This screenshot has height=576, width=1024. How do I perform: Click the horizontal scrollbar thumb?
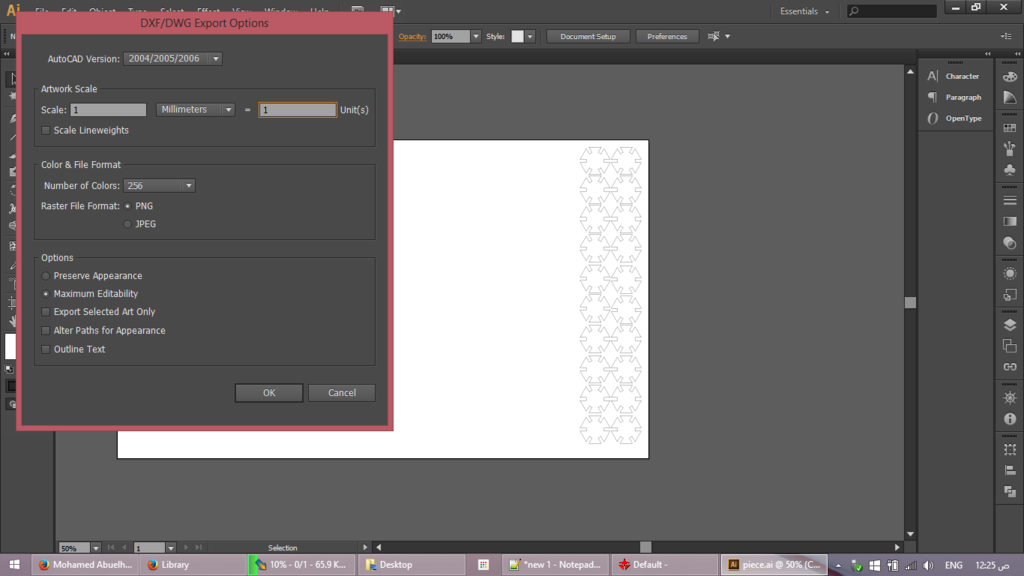[x=645, y=547]
